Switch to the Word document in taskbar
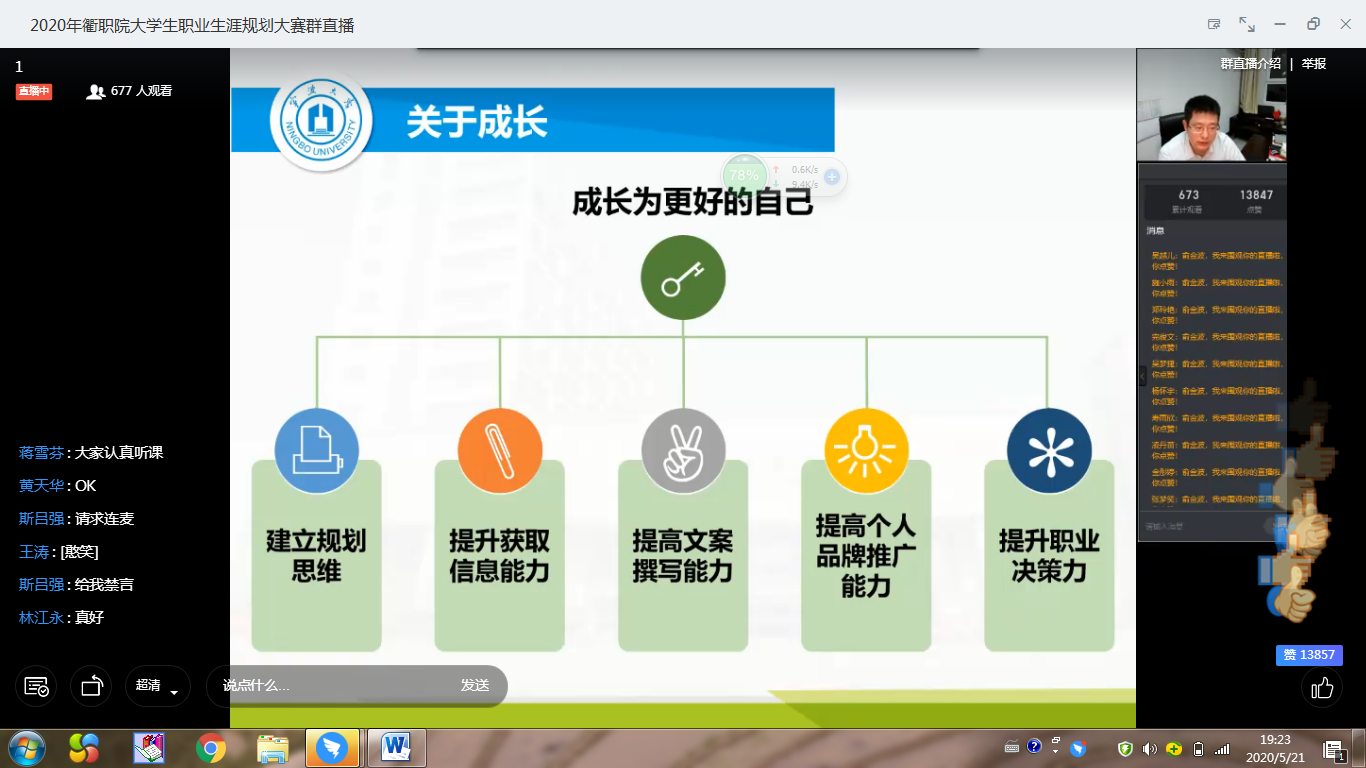 397,747
